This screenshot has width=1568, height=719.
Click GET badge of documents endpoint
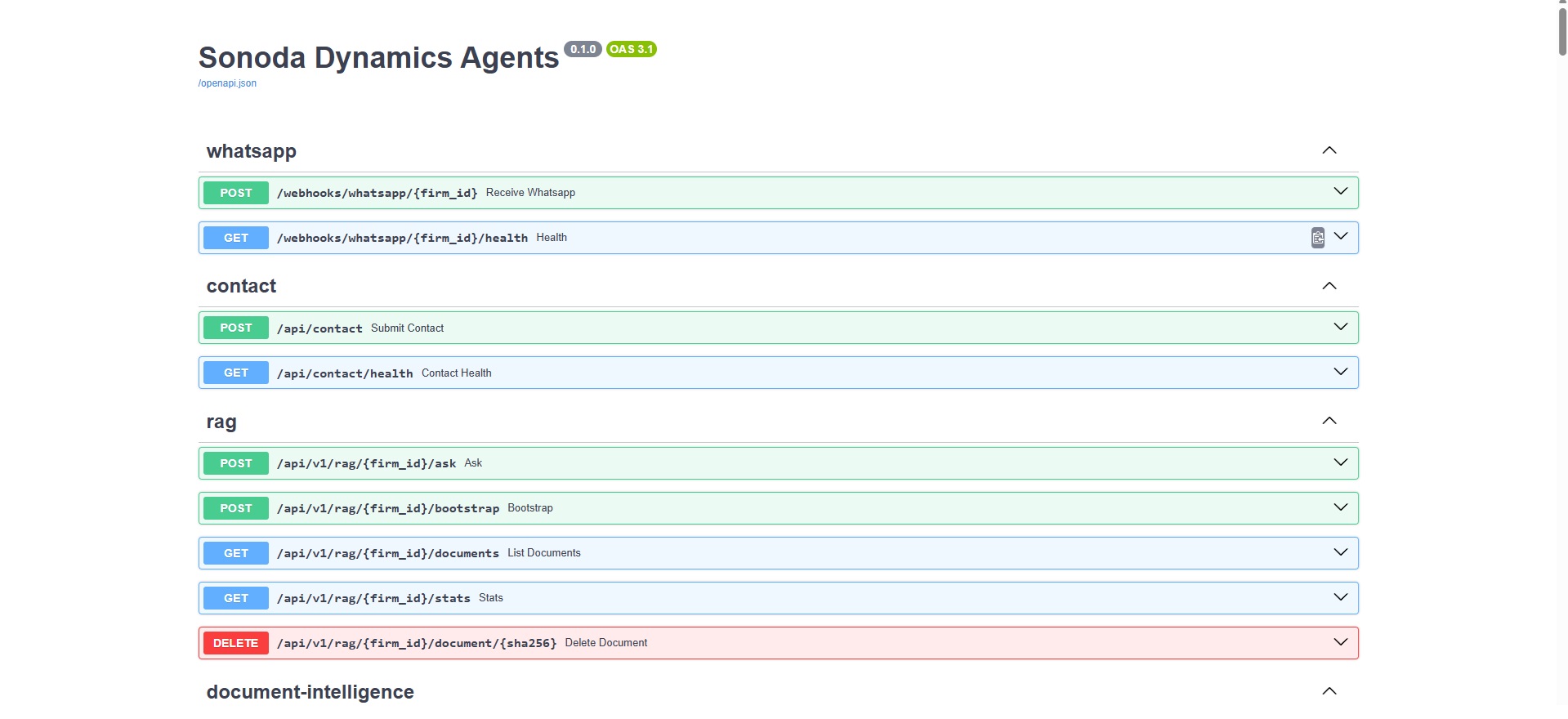(x=236, y=553)
